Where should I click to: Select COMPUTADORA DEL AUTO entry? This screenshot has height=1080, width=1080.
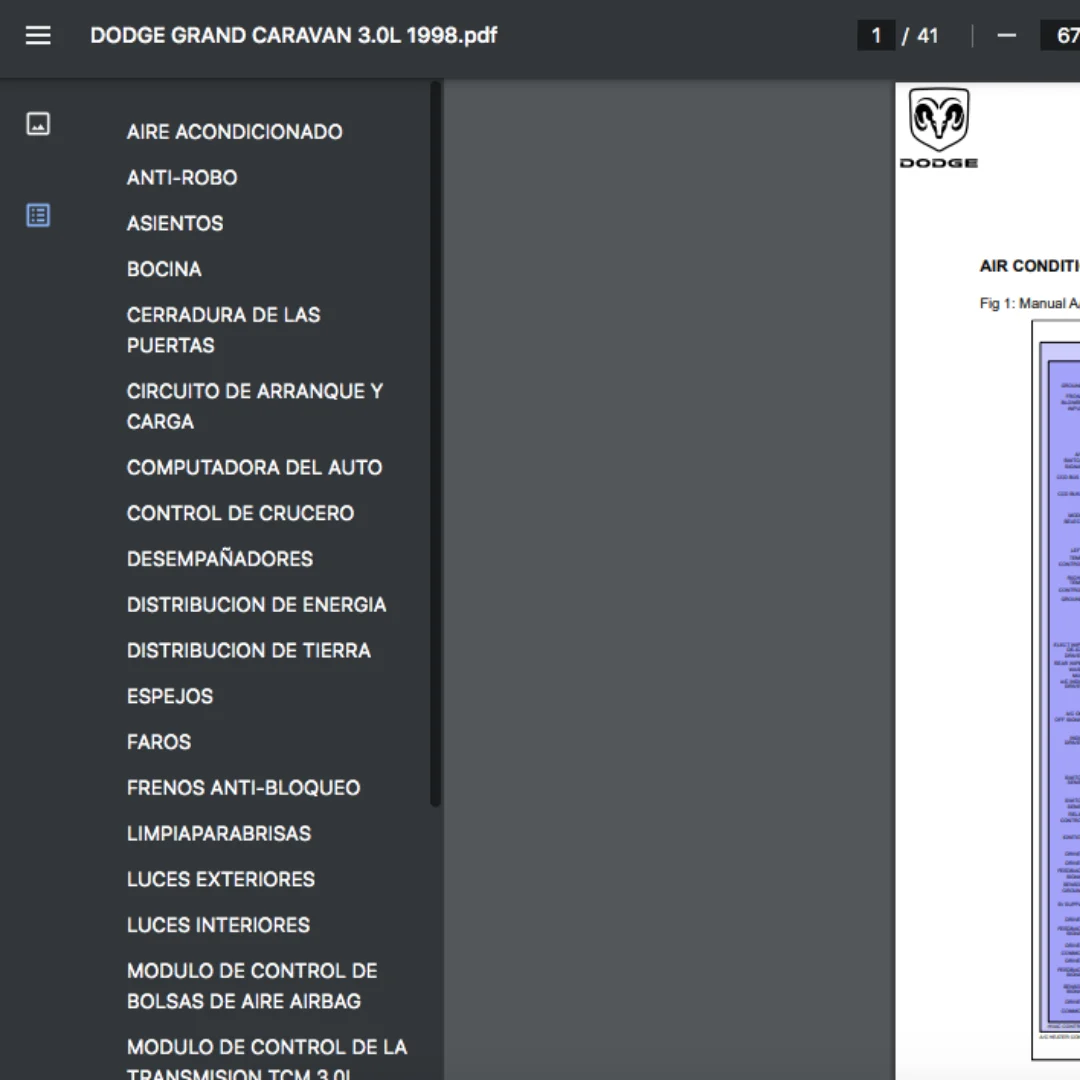pyautogui.click(x=254, y=467)
